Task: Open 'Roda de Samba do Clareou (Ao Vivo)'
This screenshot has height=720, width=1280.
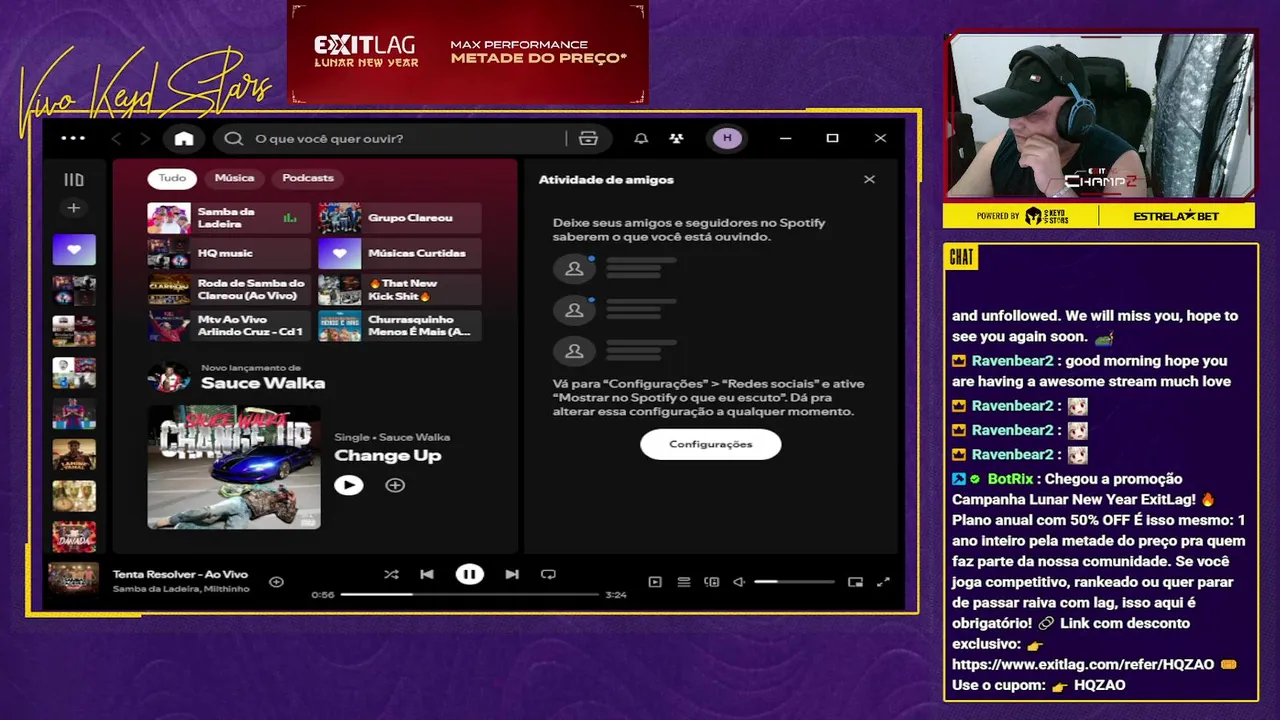Action: 229,290
